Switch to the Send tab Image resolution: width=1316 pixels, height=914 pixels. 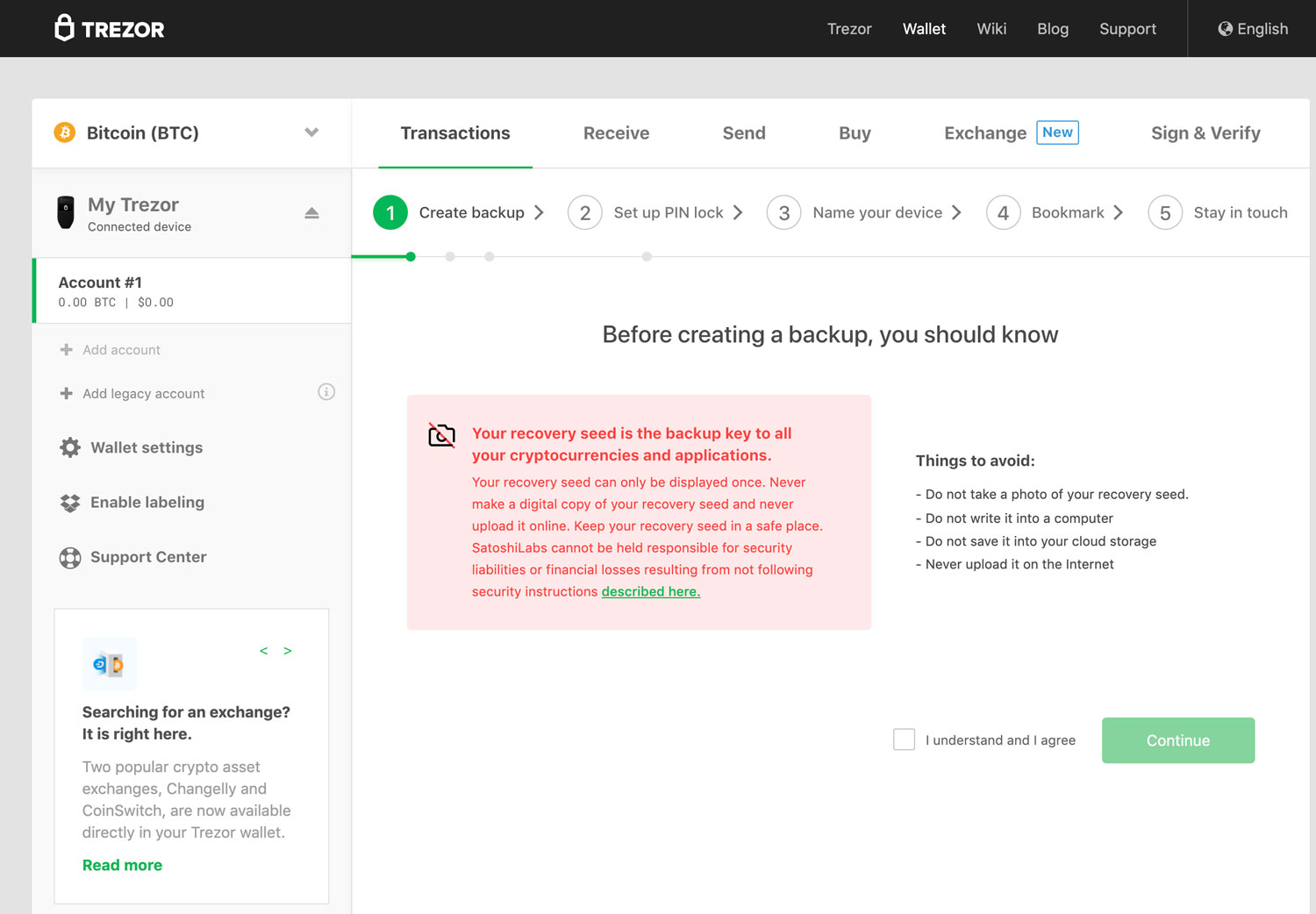(744, 133)
